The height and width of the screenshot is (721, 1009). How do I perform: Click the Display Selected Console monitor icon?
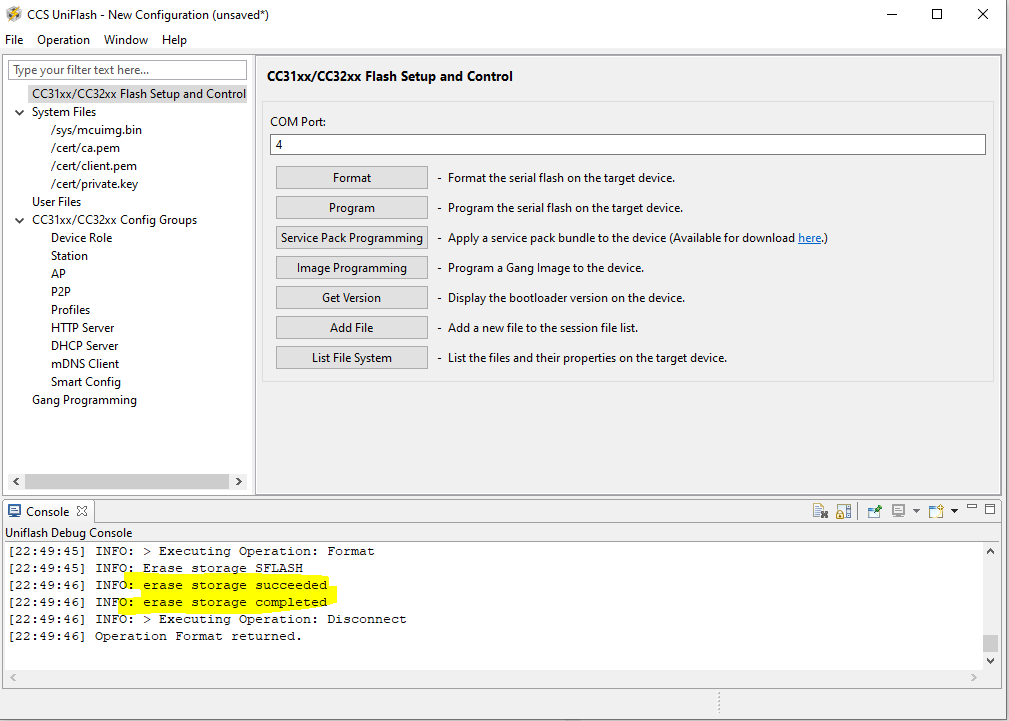tap(898, 511)
